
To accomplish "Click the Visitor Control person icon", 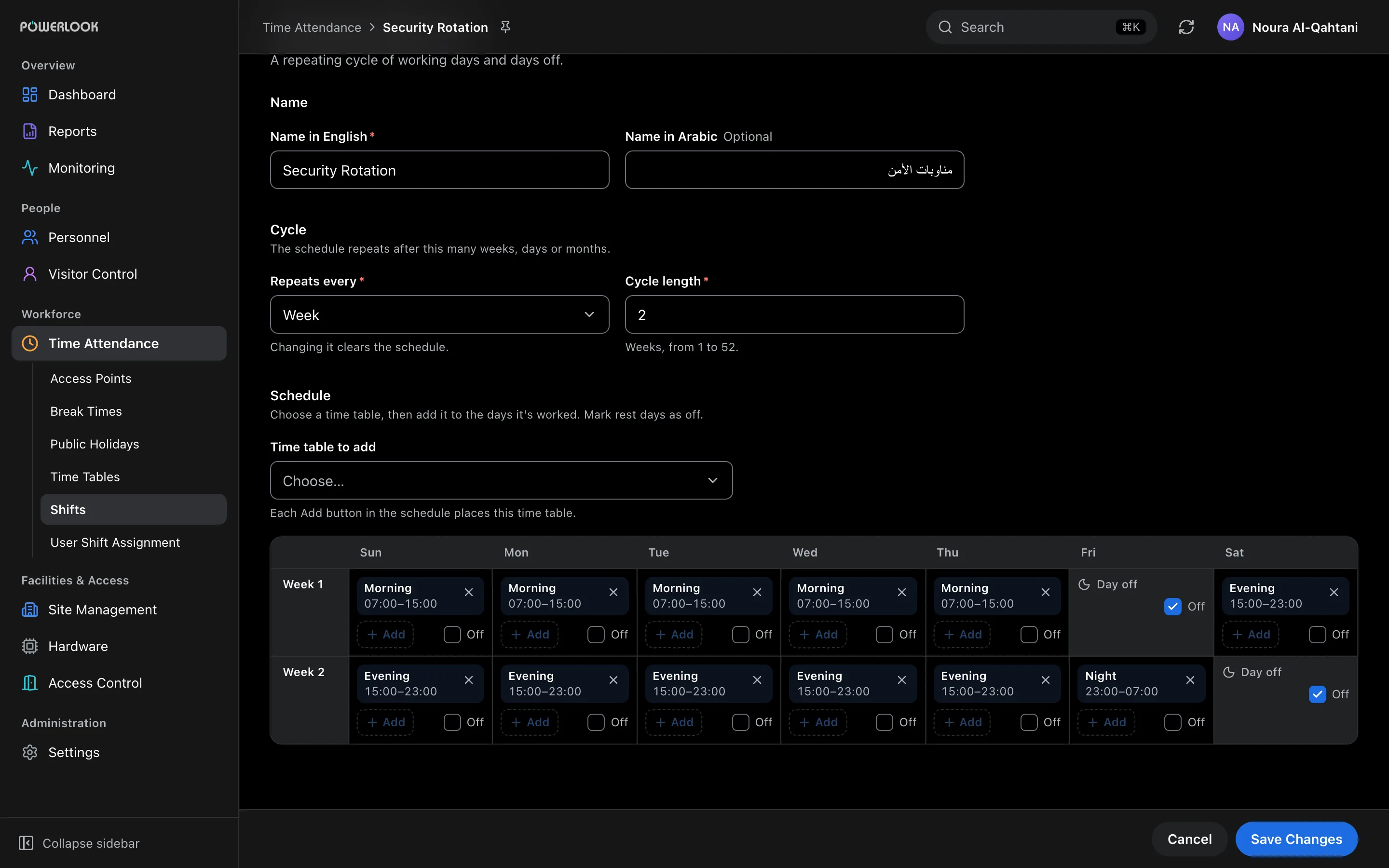I will (30, 274).
